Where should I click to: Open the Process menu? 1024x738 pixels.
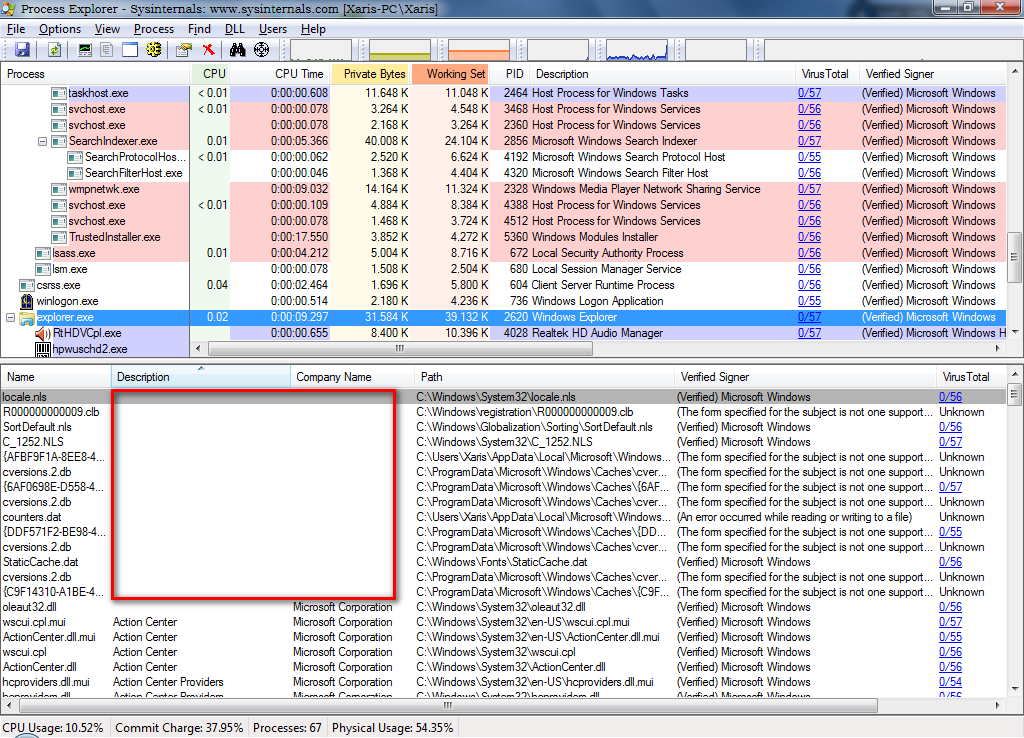point(153,29)
